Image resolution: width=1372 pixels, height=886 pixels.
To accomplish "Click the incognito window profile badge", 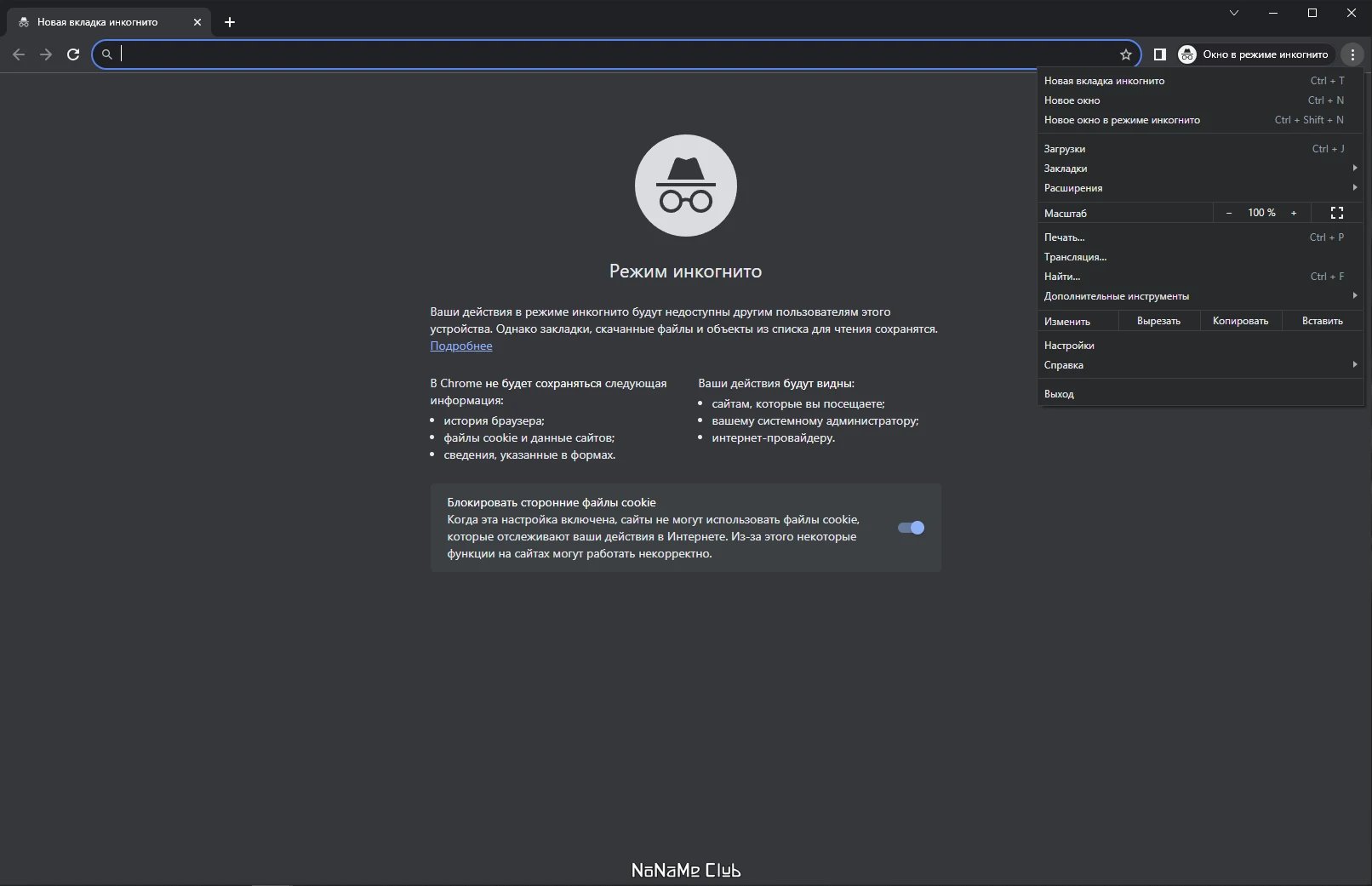I will (1255, 54).
